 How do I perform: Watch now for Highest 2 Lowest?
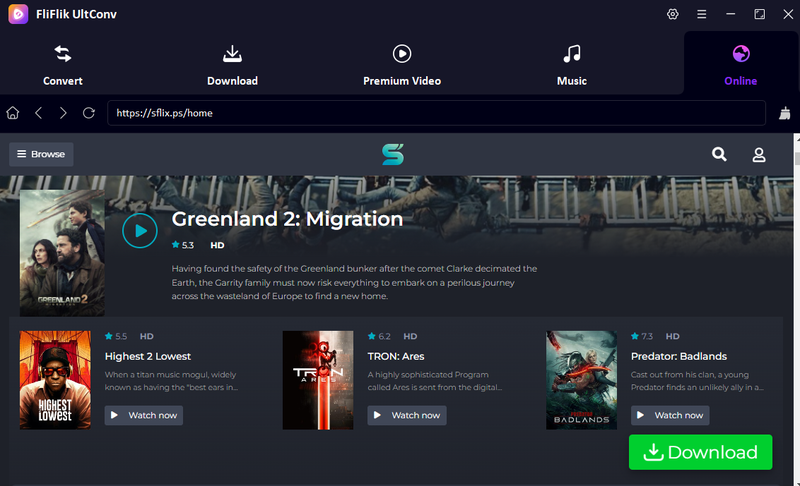click(144, 415)
